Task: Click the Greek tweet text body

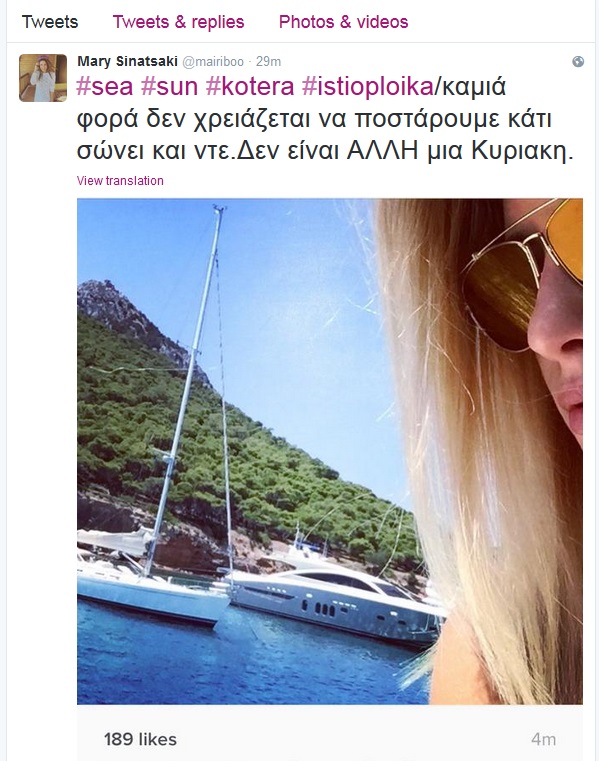Action: (x=325, y=118)
